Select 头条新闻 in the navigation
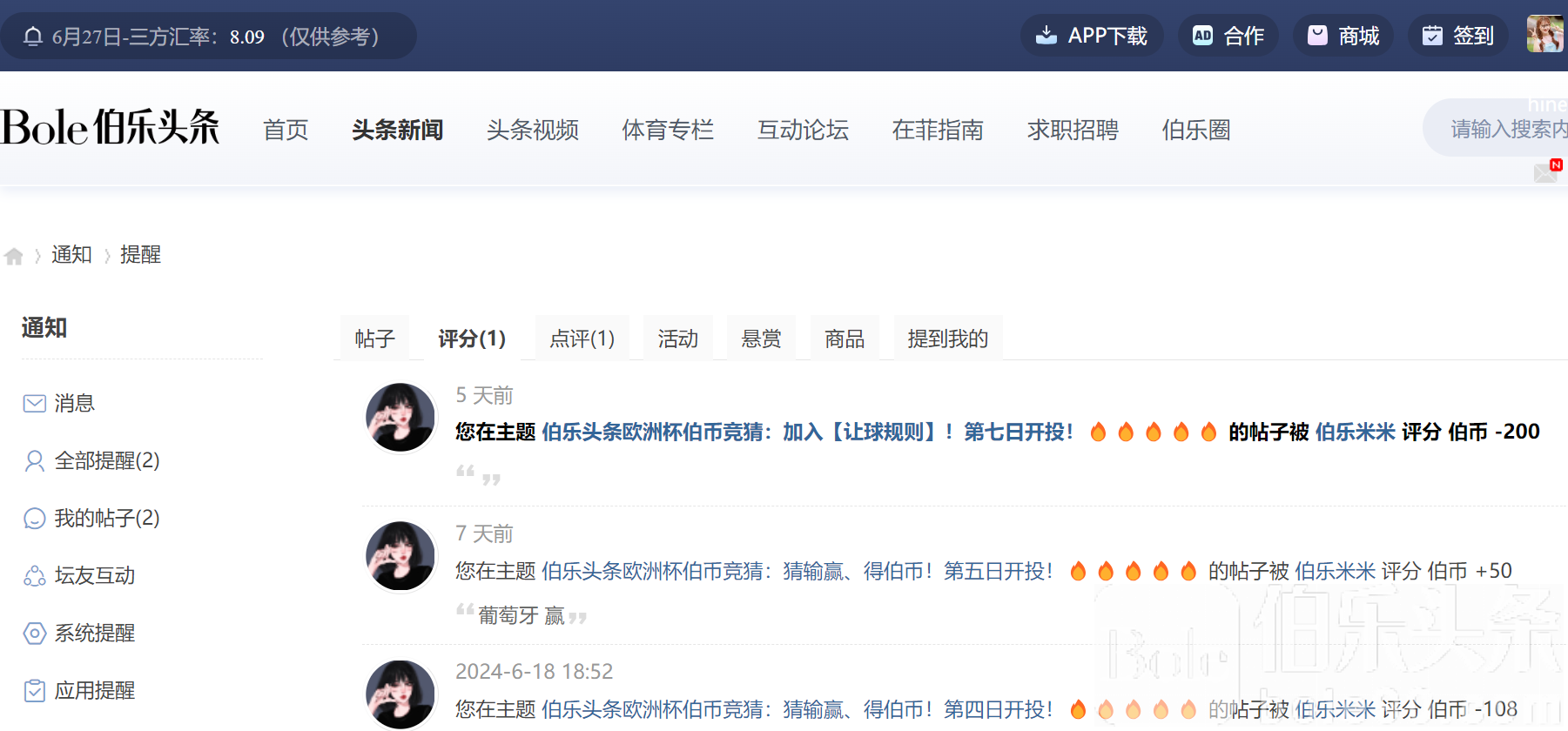1568x731 pixels. click(398, 130)
